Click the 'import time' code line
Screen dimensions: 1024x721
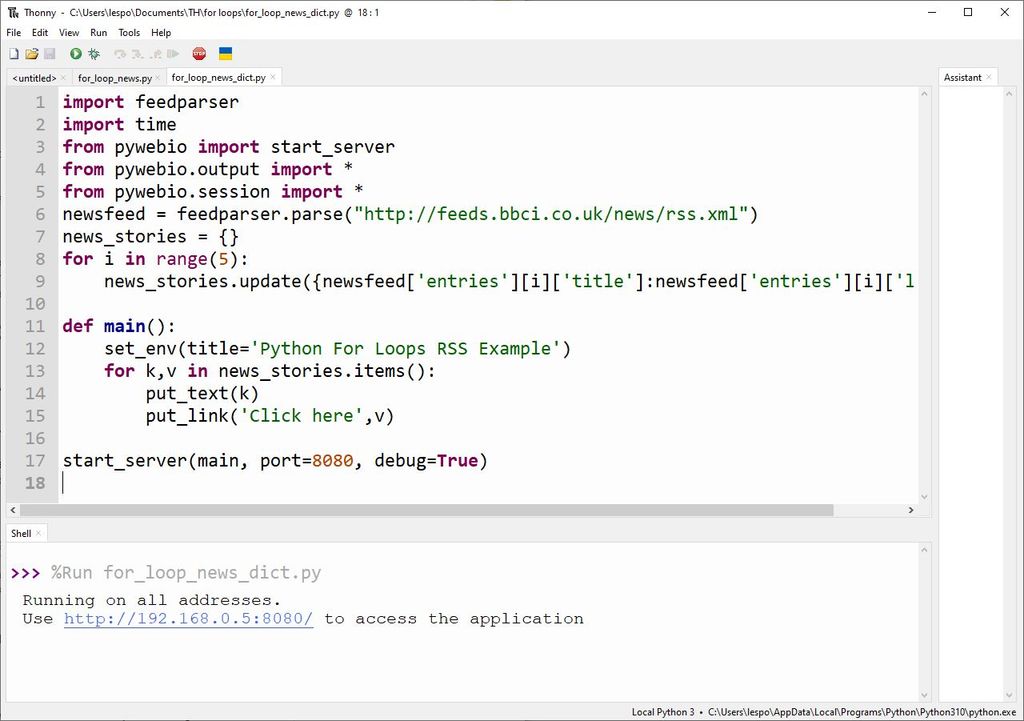click(x=120, y=124)
